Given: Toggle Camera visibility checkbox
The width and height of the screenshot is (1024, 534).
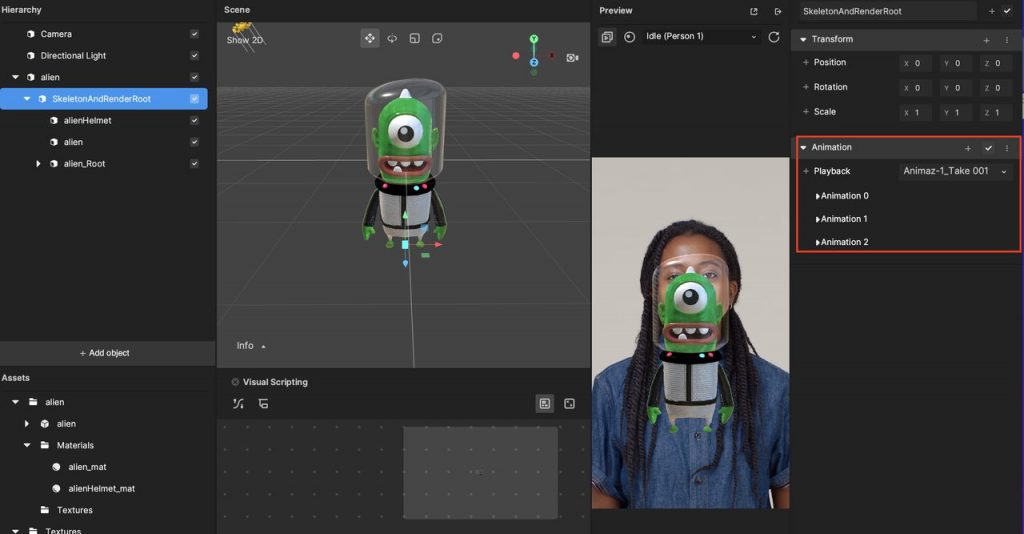Looking at the screenshot, I should click(x=195, y=34).
